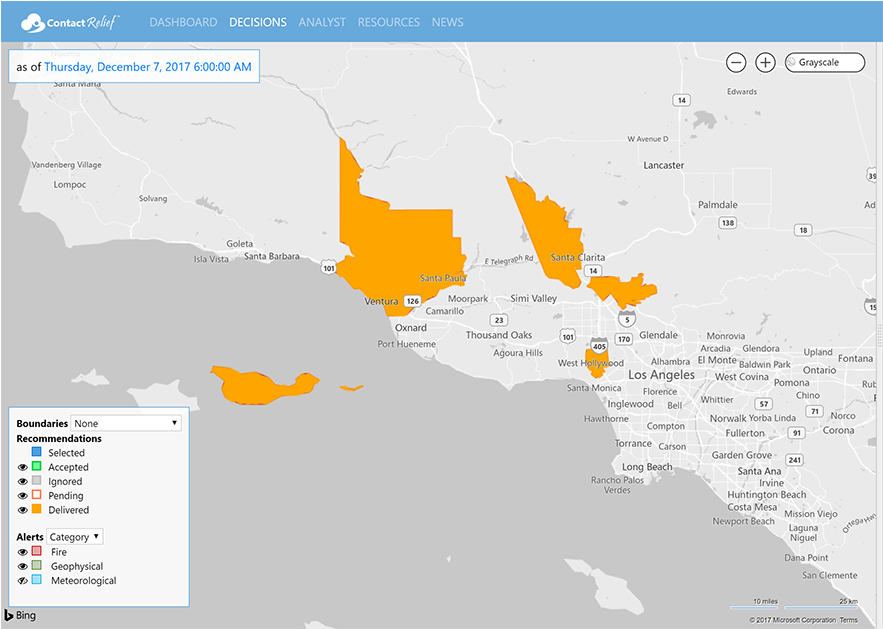The image size is (883, 629).
Task: Click the blue Selected color swatch
Action: [x=36, y=453]
